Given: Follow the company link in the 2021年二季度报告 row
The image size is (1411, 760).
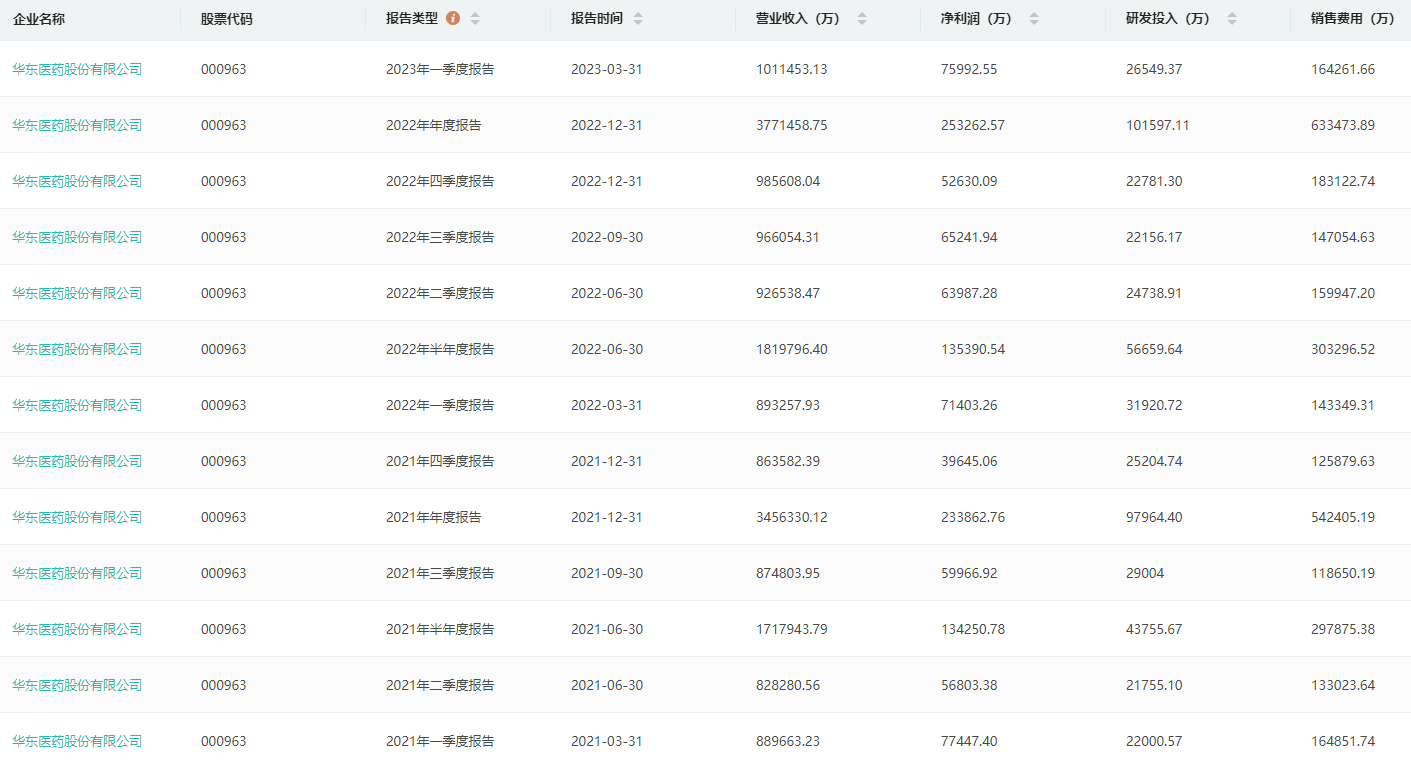Looking at the screenshot, I should tap(77, 685).
